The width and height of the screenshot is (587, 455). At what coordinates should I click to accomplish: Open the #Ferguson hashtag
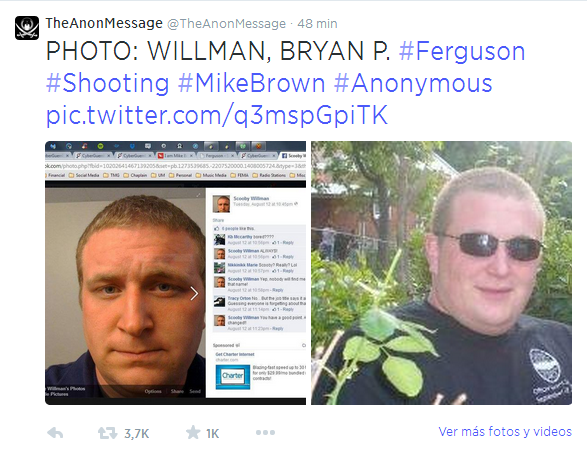[x=462, y=51]
